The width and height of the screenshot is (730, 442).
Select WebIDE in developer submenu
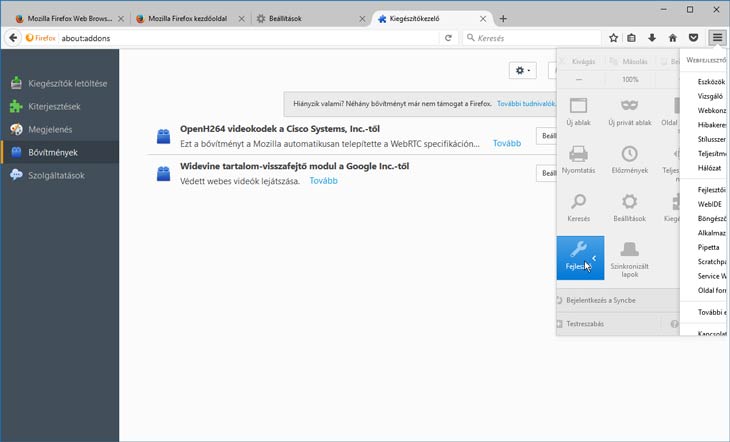tap(710, 204)
